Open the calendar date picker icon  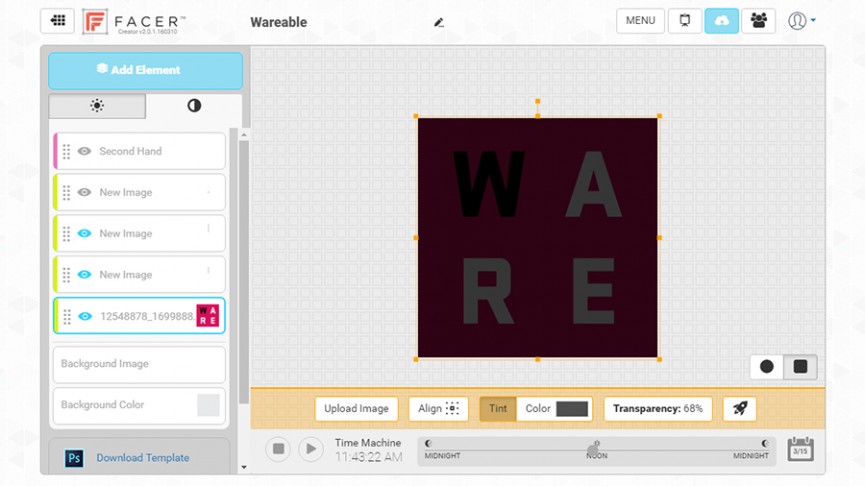pos(800,449)
